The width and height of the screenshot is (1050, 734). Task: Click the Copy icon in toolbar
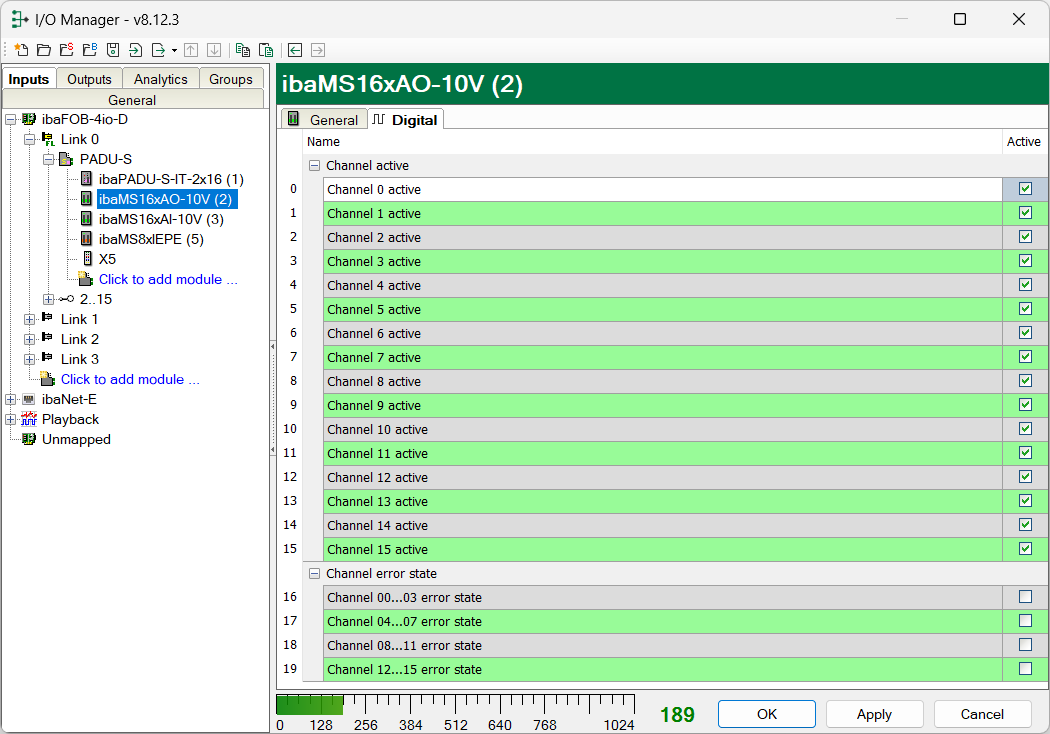pos(242,49)
